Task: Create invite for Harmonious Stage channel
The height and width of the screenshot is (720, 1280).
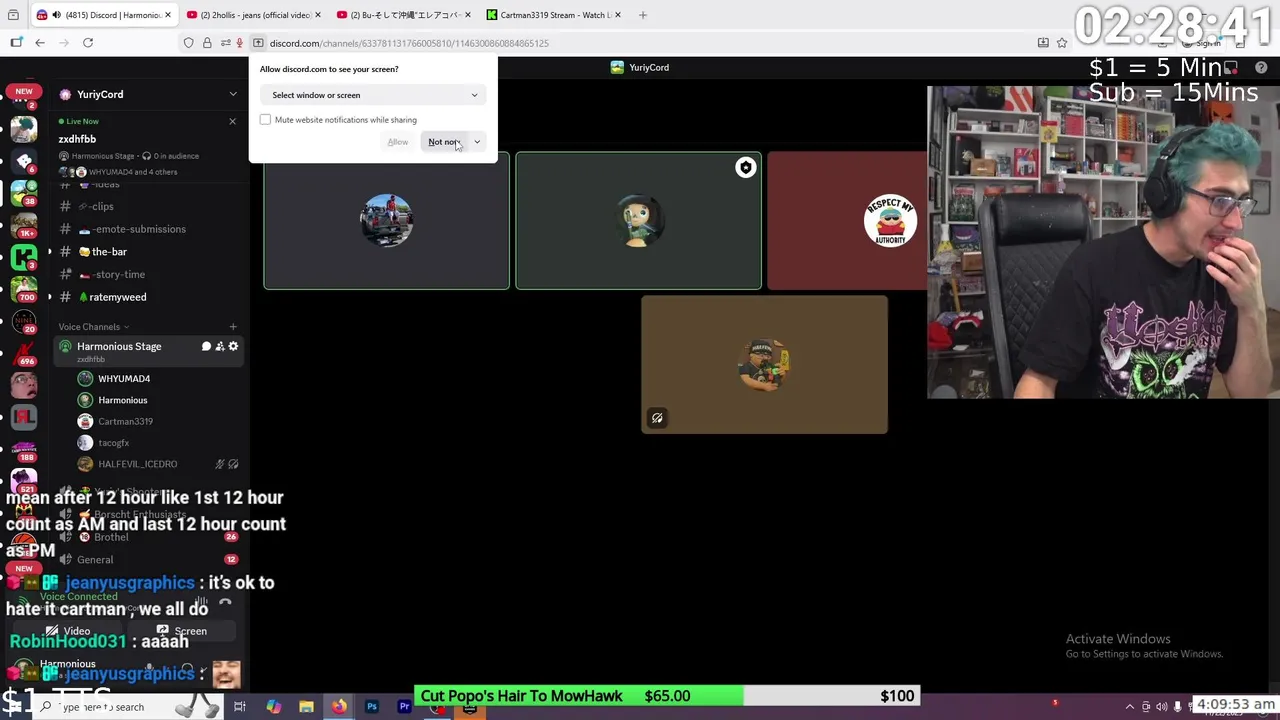Action: [220, 346]
